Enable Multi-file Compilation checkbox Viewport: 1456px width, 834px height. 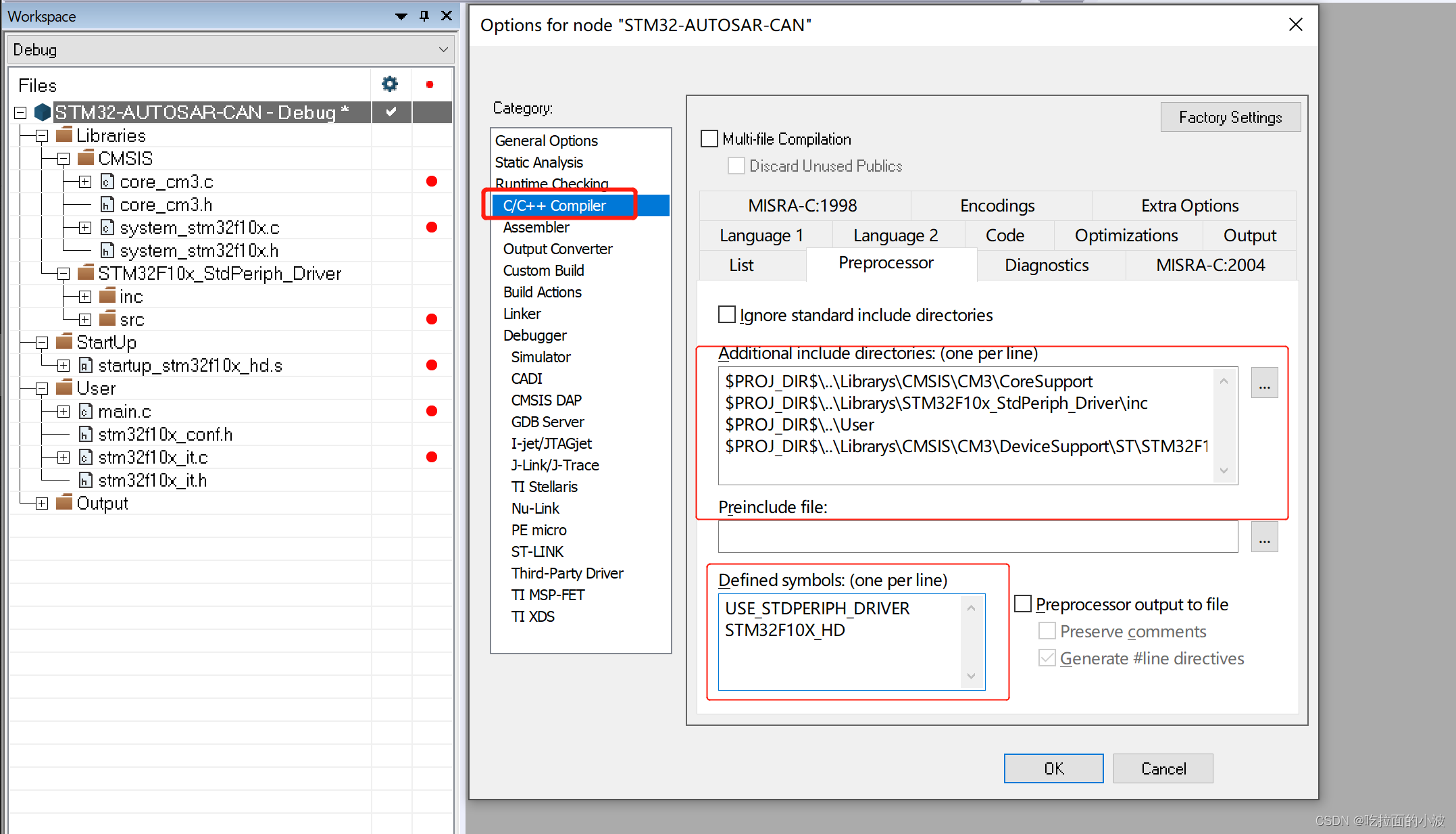709,139
